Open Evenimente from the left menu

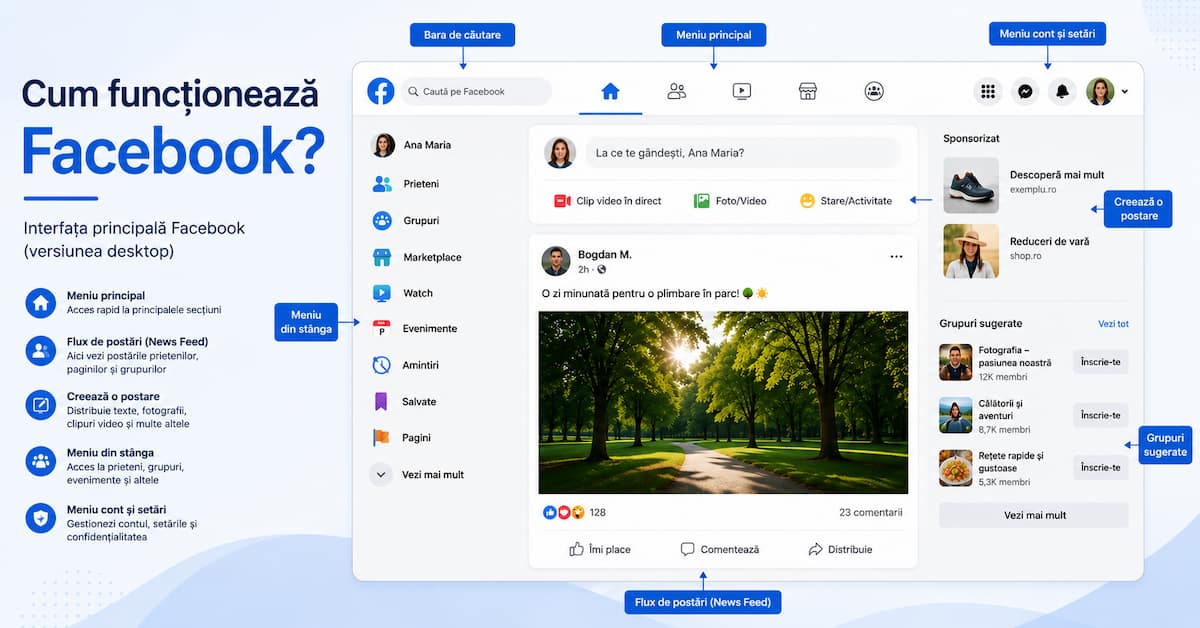click(414, 328)
